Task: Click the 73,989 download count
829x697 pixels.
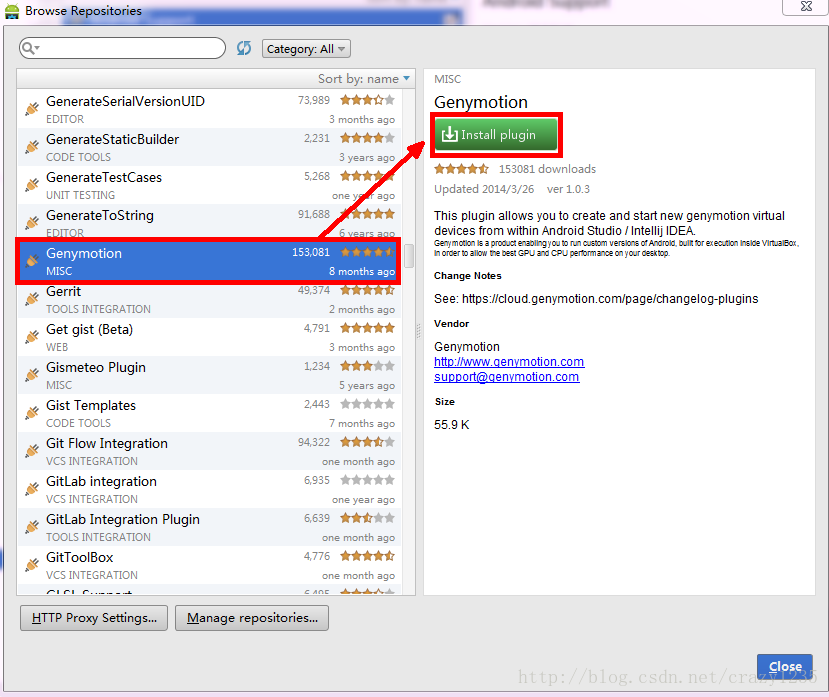Action: click(x=314, y=100)
